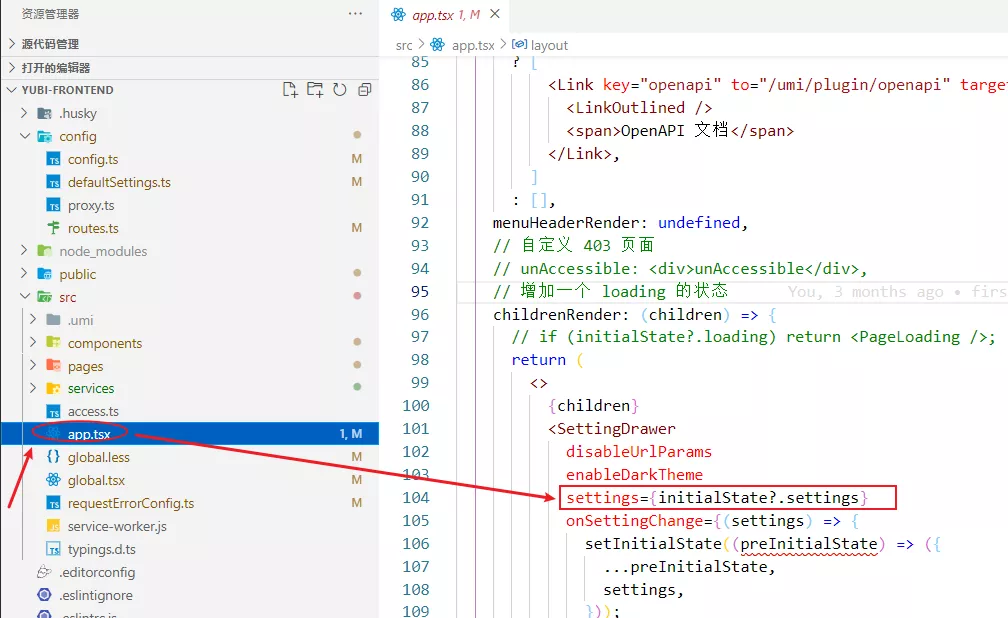Image resolution: width=1008 pixels, height=618 pixels.
Task: Open proxy.ts file
Action: (x=91, y=205)
